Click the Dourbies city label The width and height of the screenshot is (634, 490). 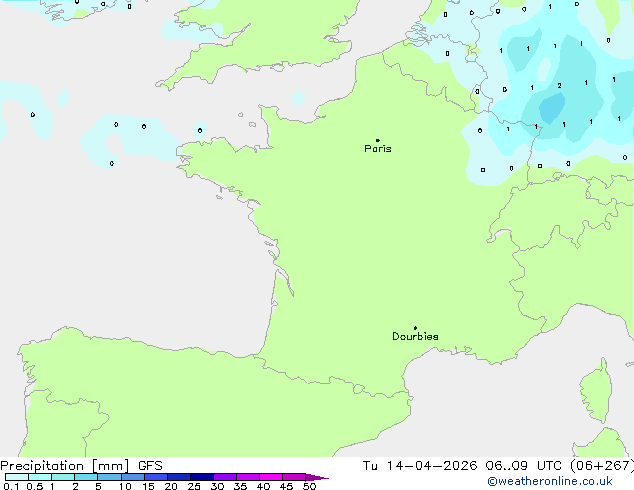[415, 336]
